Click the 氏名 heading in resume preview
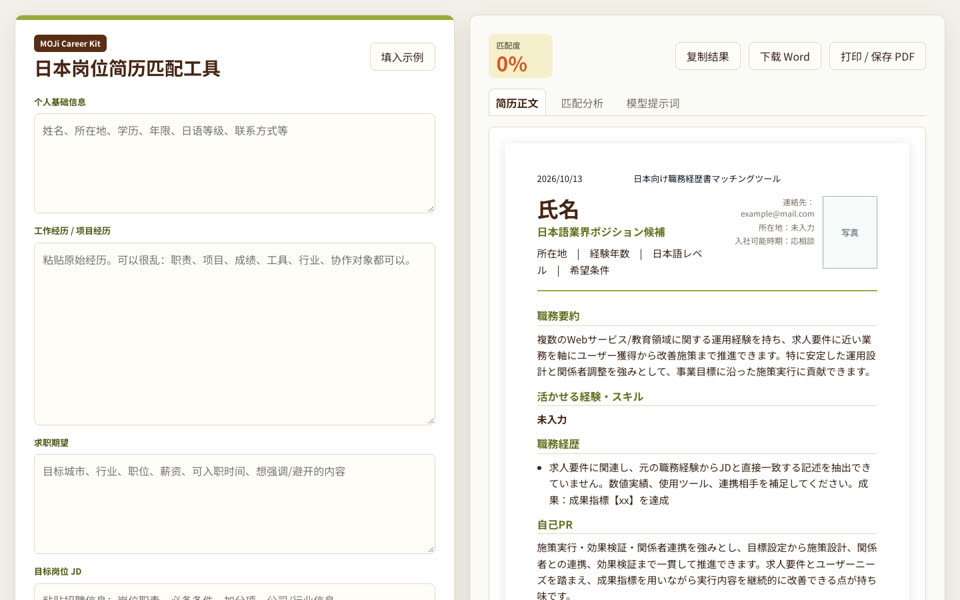Image resolution: width=960 pixels, height=600 pixels. tap(558, 209)
